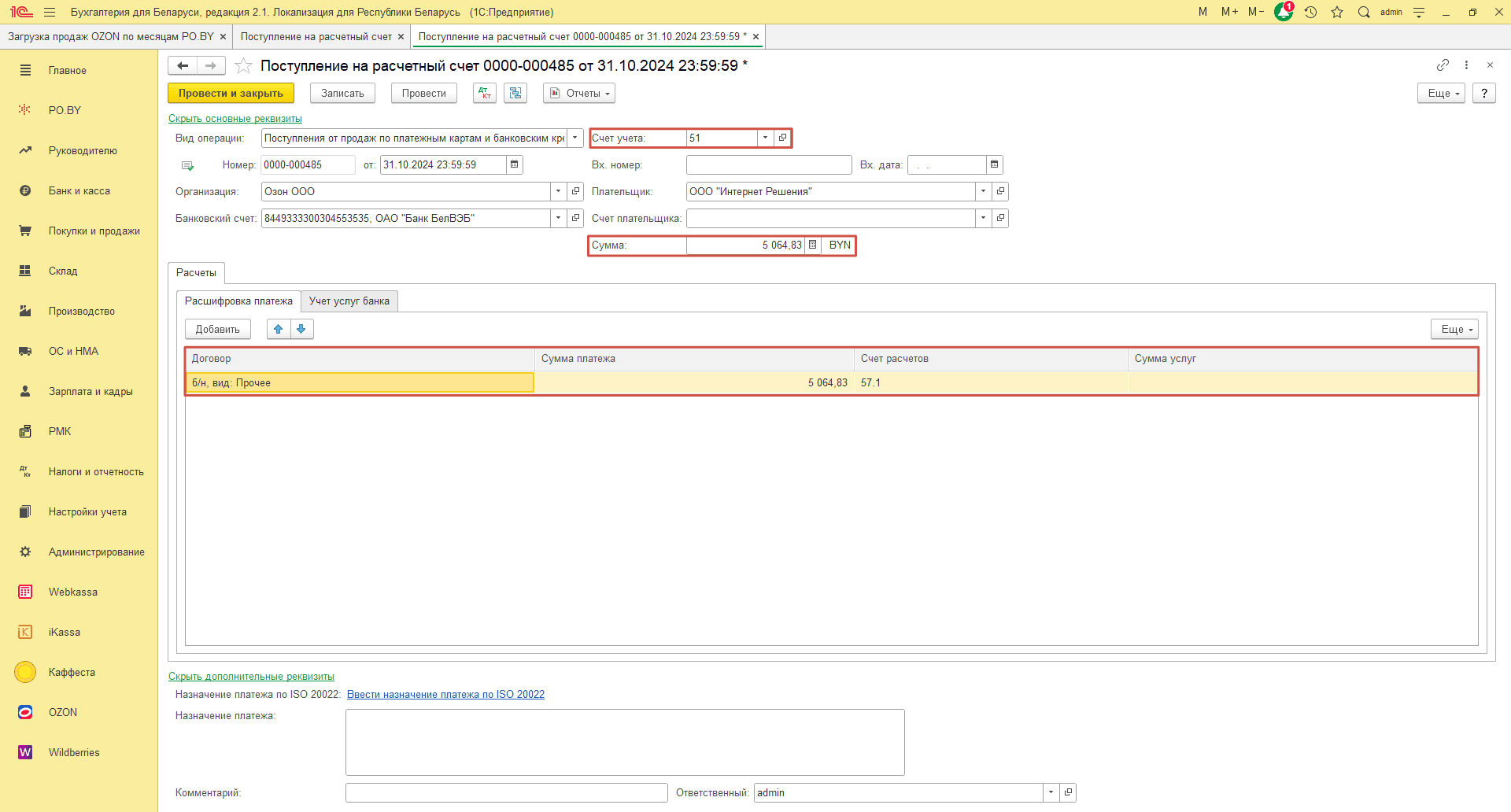
Task: Select Учет услуг банка tab
Action: pos(349,301)
